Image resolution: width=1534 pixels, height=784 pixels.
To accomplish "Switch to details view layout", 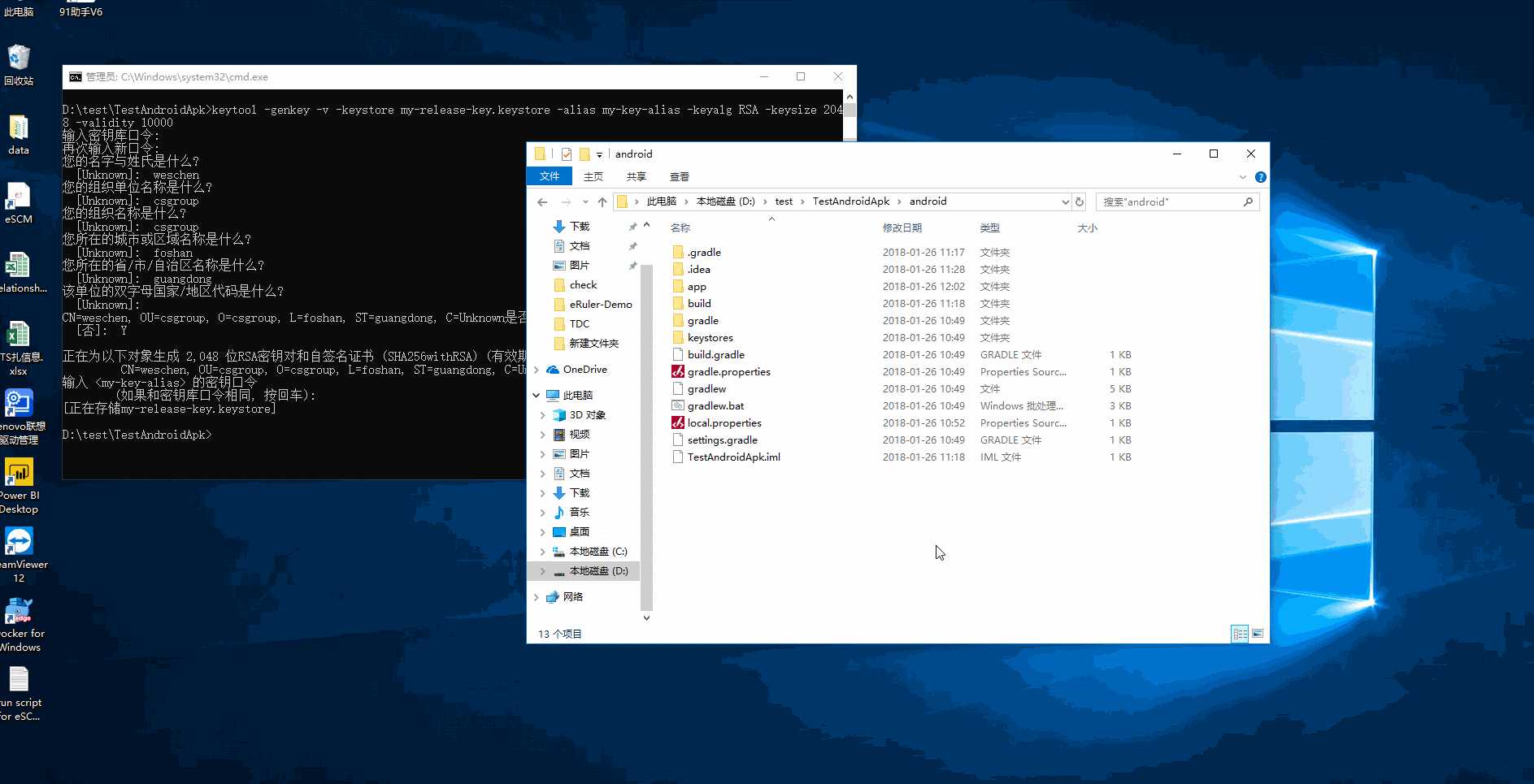I will tap(1240, 634).
